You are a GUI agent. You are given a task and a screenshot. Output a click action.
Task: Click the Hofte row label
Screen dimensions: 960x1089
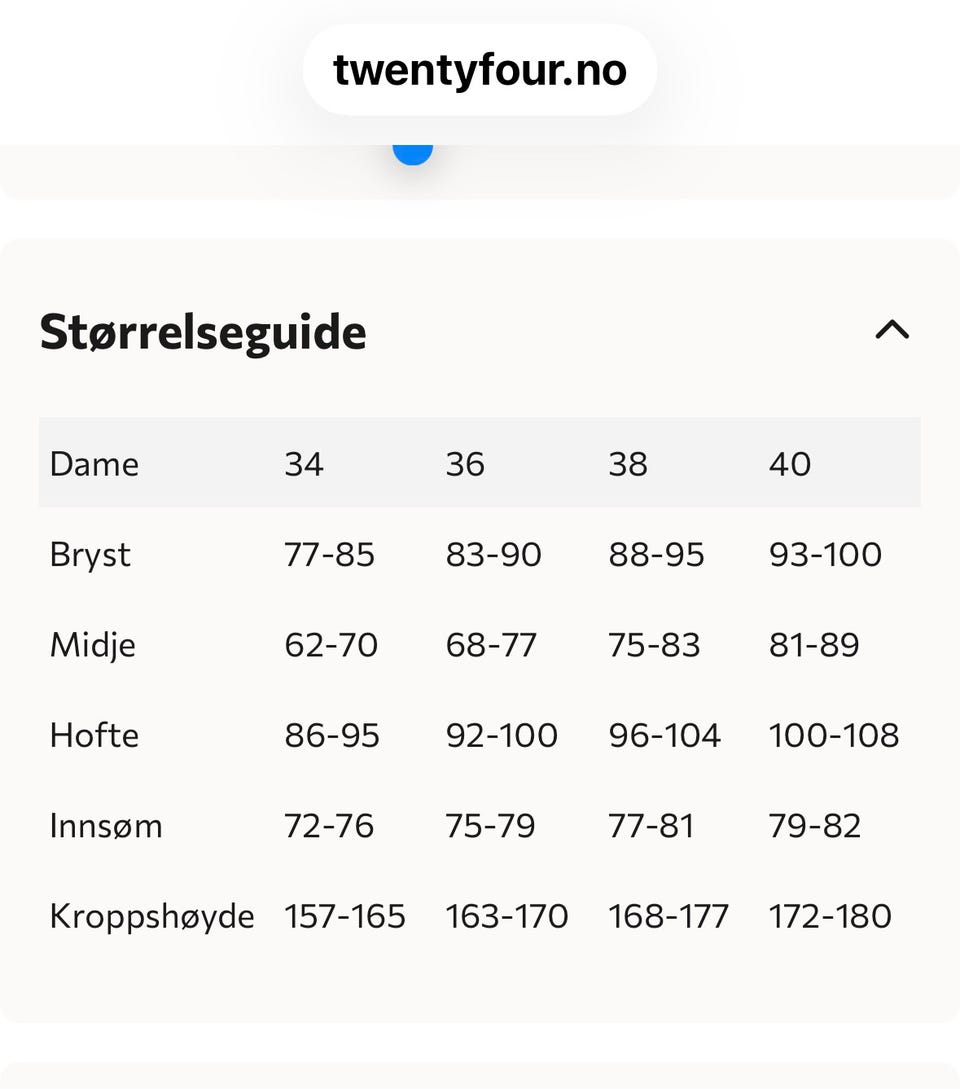[x=95, y=736]
